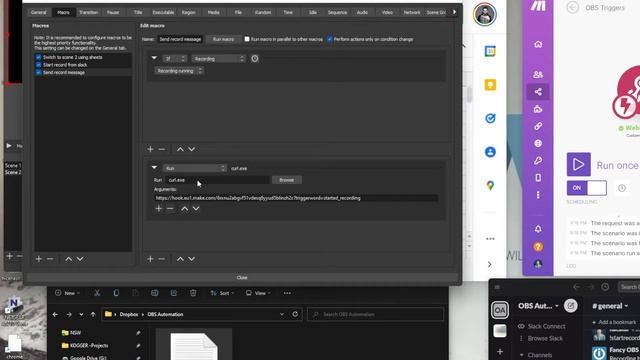The height and width of the screenshot is (360, 640).
Task: Open Team in the Make sidebar
Action: point(538,74)
